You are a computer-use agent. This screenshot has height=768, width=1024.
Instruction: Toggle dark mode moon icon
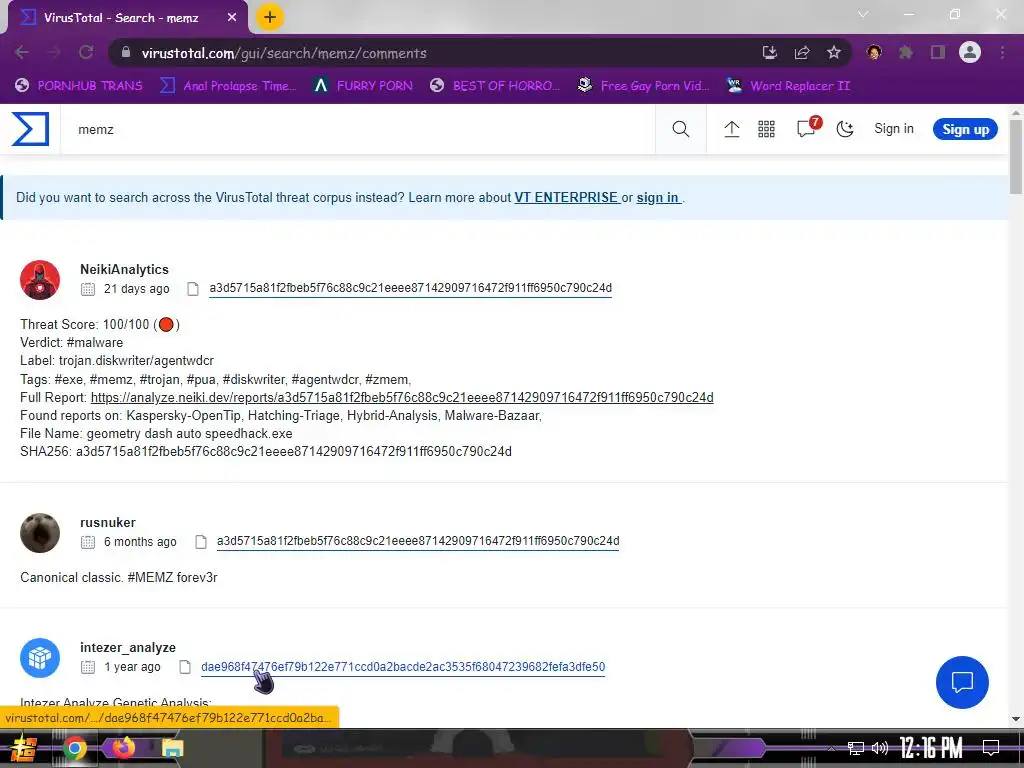tap(845, 129)
